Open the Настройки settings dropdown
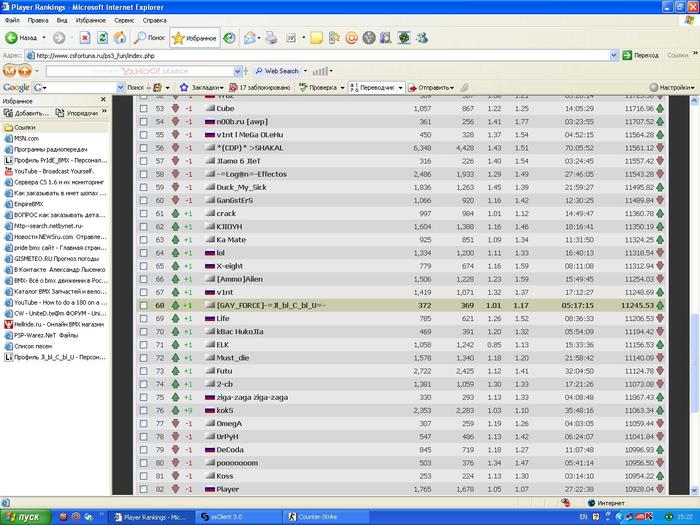 672,88
